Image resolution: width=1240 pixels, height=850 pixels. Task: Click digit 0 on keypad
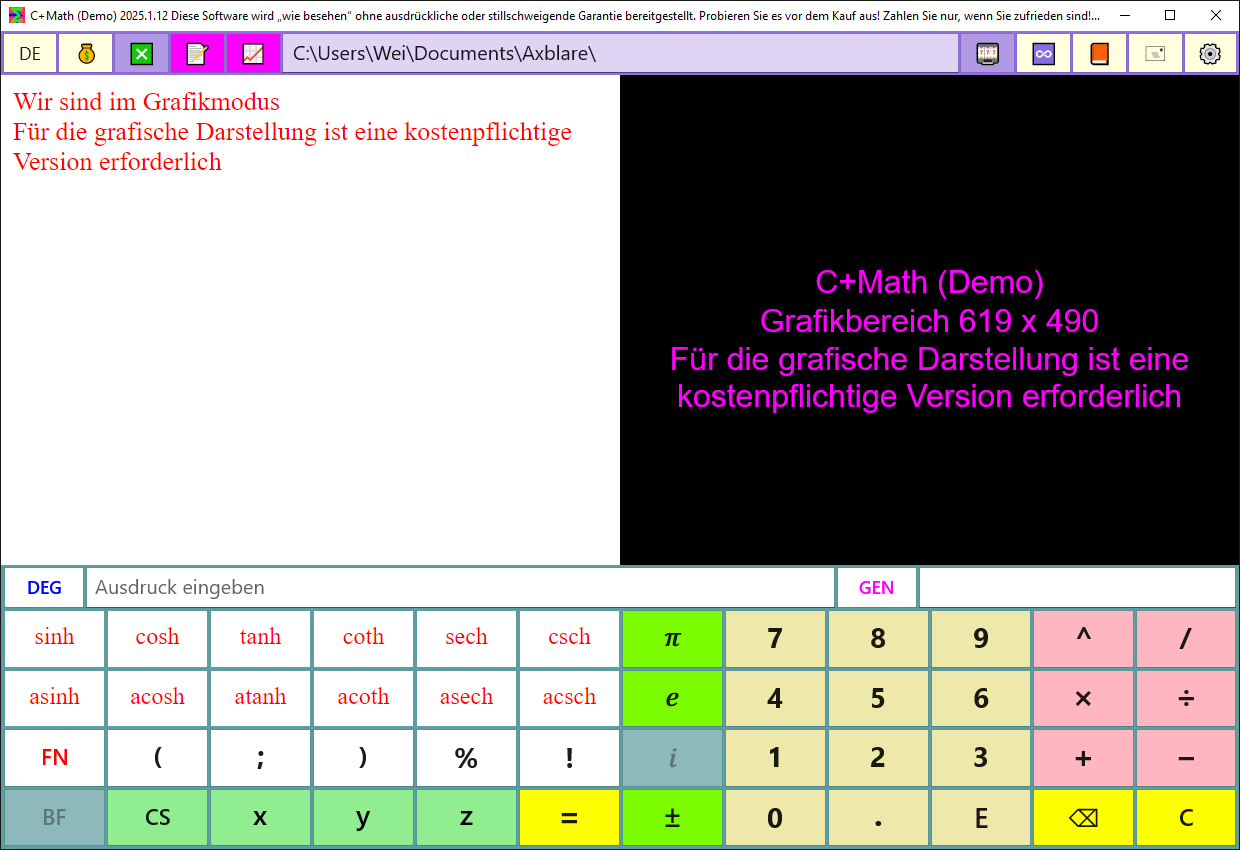tap(775, 818)
